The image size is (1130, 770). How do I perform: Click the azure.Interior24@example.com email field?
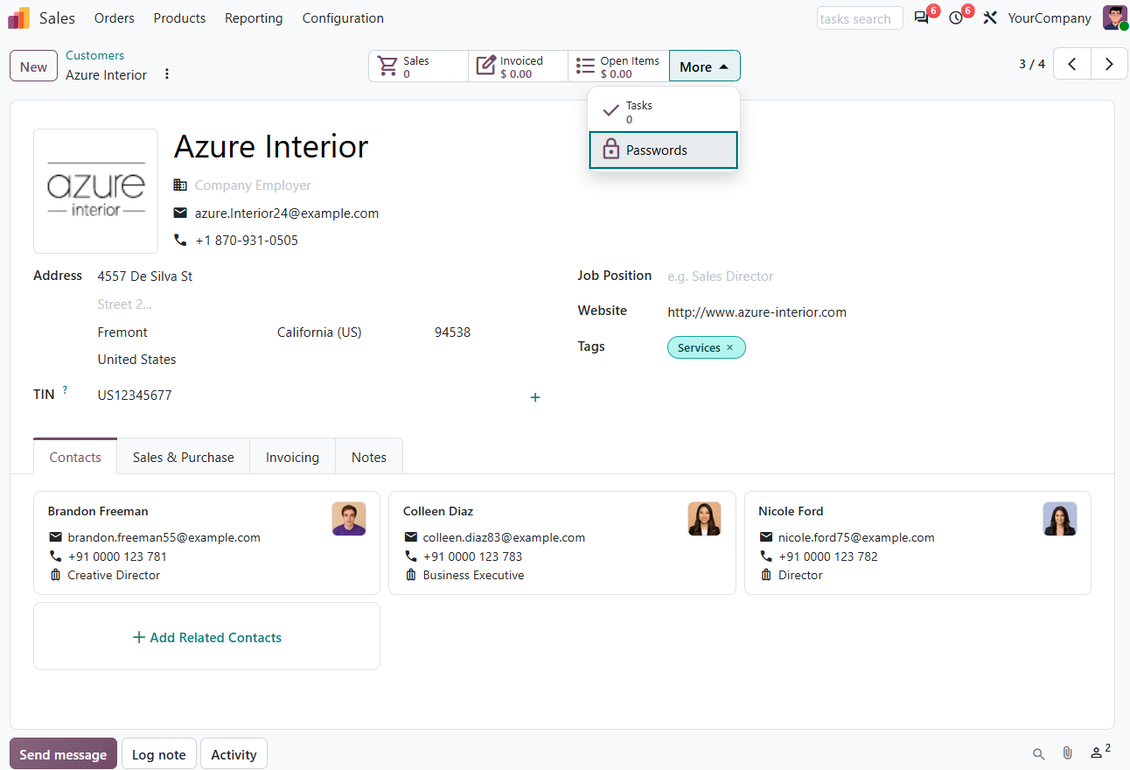tap(287, 213)
